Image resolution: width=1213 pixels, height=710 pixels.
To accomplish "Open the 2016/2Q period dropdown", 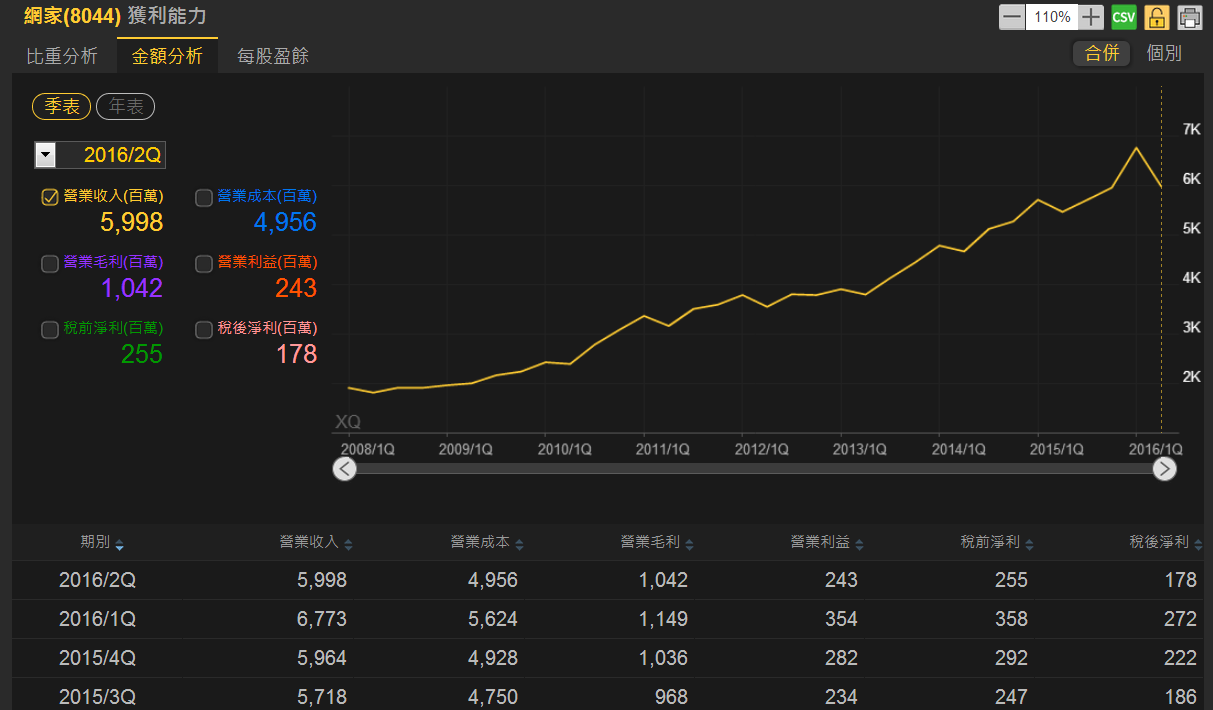I will (x=46, y=155).
